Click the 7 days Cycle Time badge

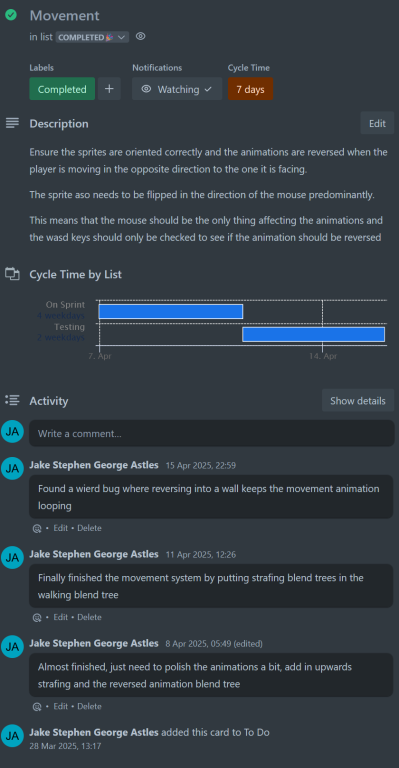(250, 89)
